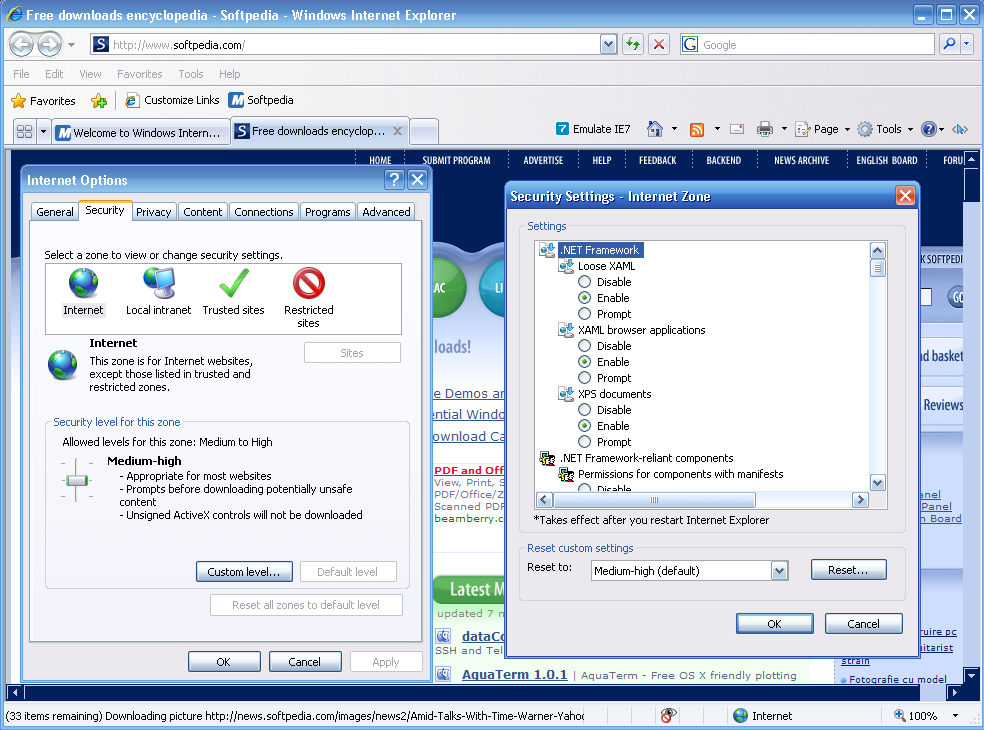984x730 pixels.
Task: Select Disable under Loose XAML
Action: [x=584, y=282]
